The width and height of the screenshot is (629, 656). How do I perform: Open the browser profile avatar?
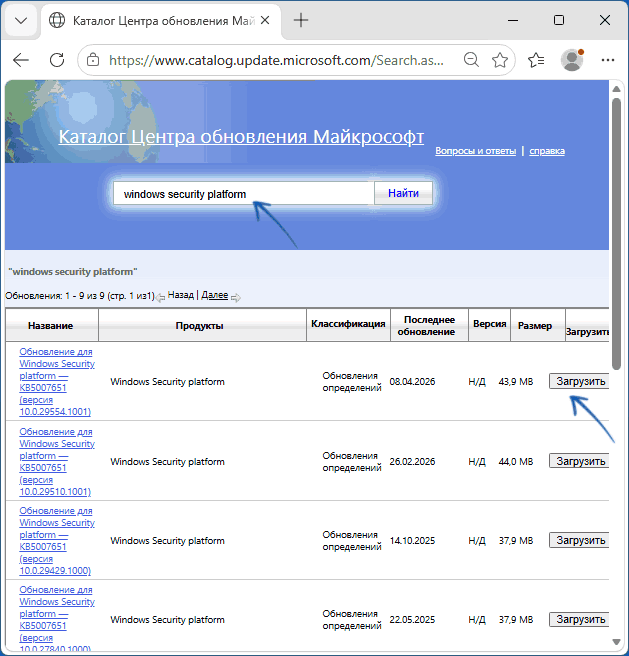(572, 60)
